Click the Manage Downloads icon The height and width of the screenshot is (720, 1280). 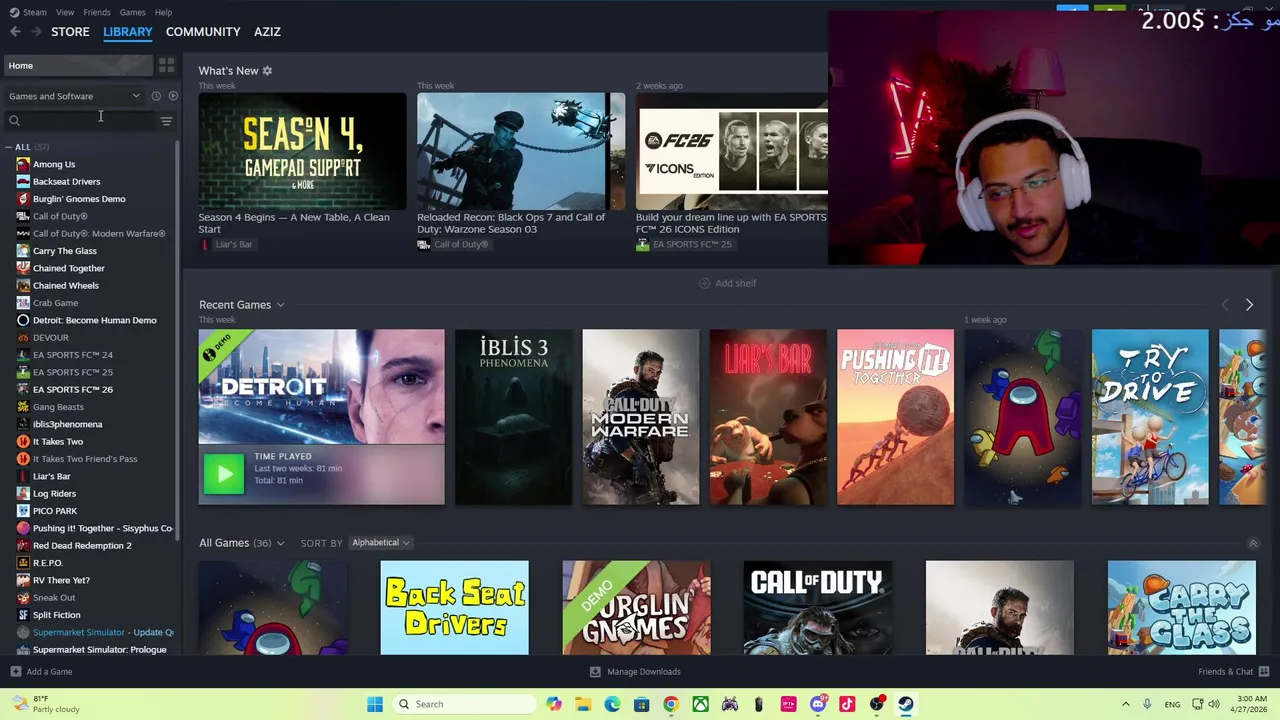[x=595, y=672]
